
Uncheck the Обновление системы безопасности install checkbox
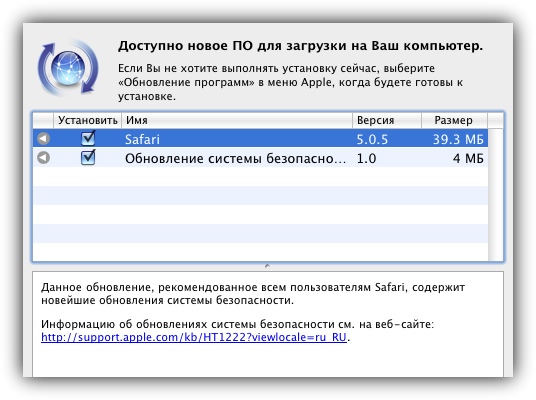tap(88, 157)
